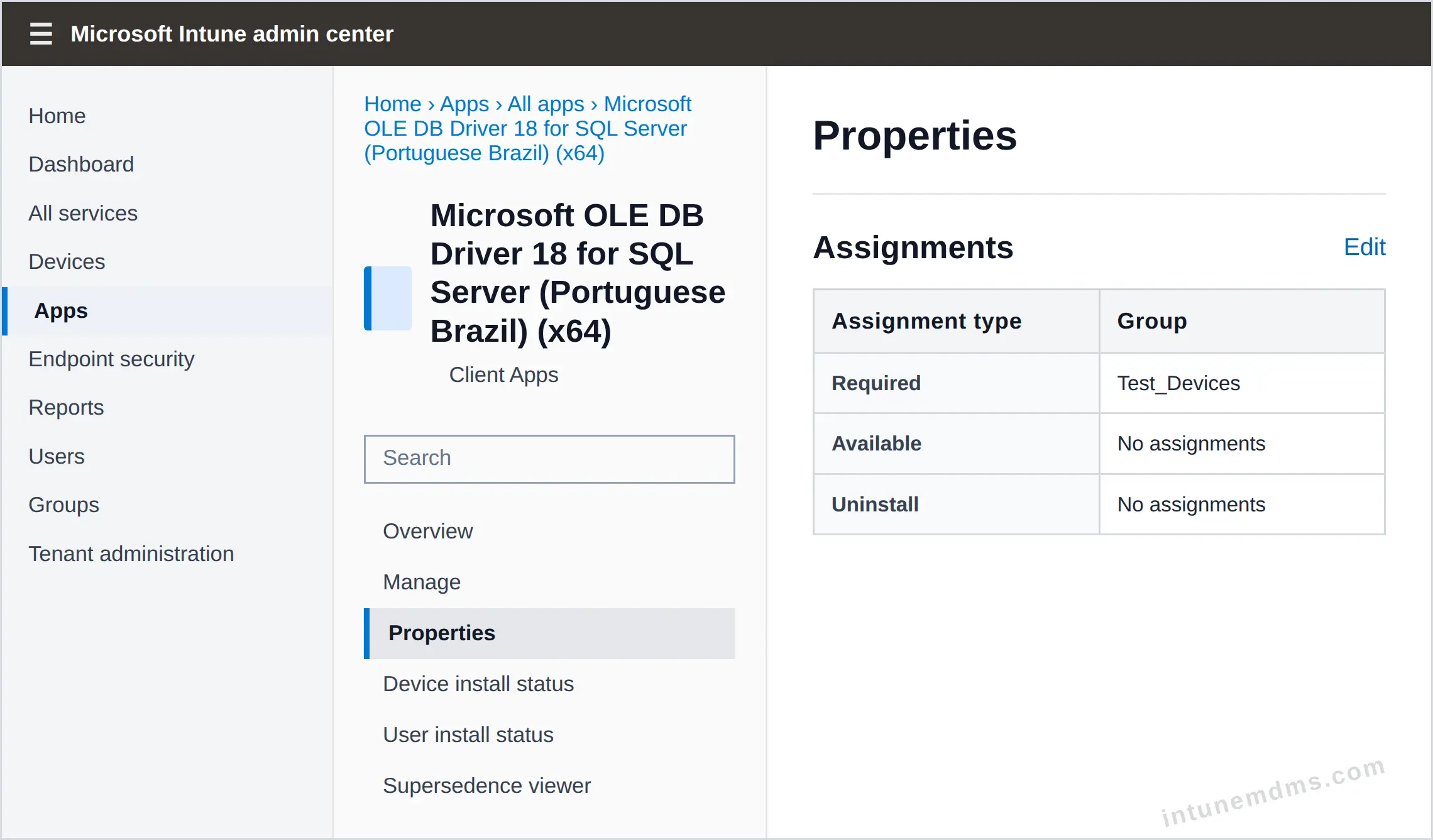This screenshot has height=840, width=1433.
Task: Open the hamburger navigation menu
Action: (41, 33)
